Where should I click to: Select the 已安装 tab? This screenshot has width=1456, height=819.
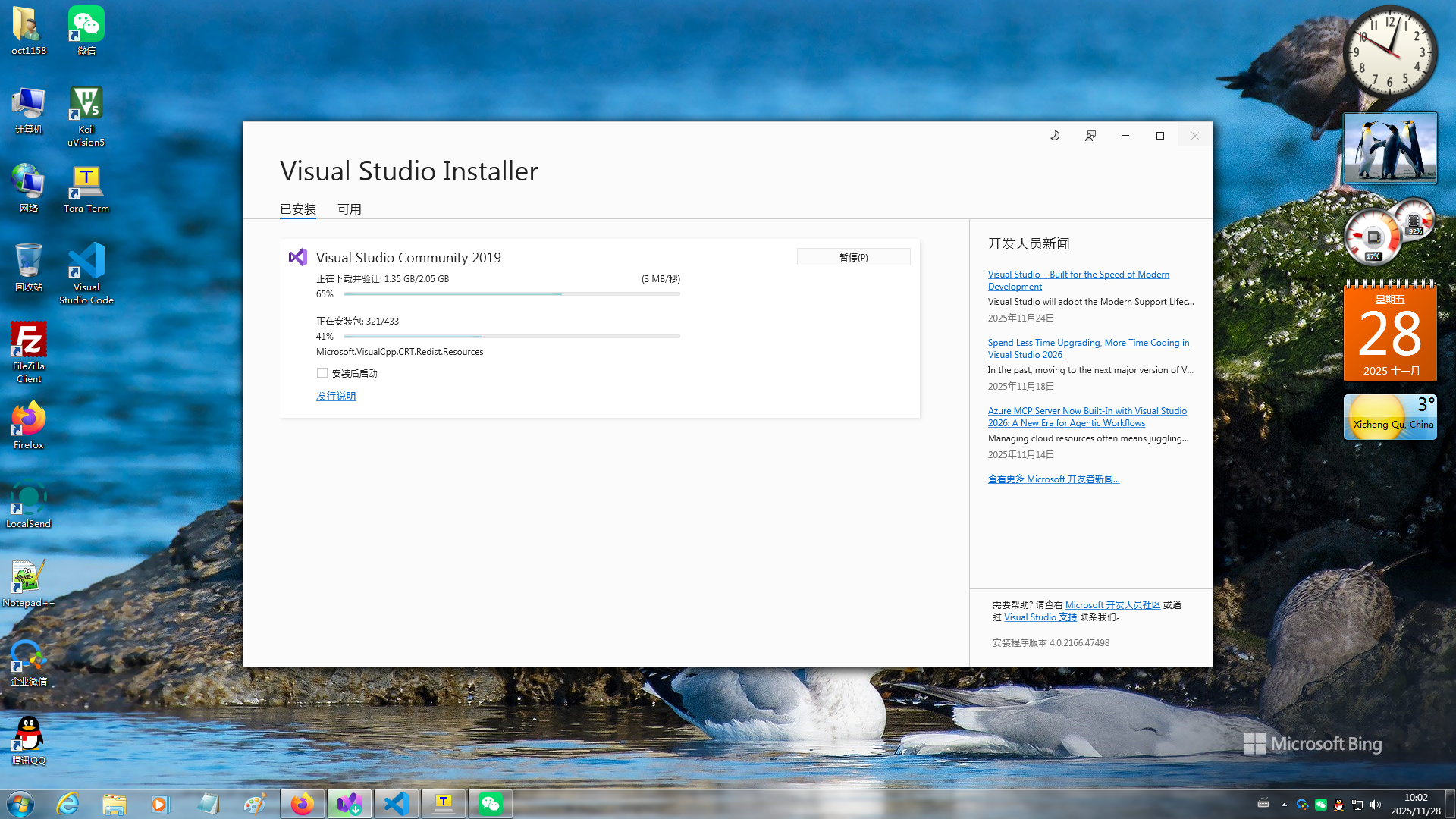click(x=297, y=209)
